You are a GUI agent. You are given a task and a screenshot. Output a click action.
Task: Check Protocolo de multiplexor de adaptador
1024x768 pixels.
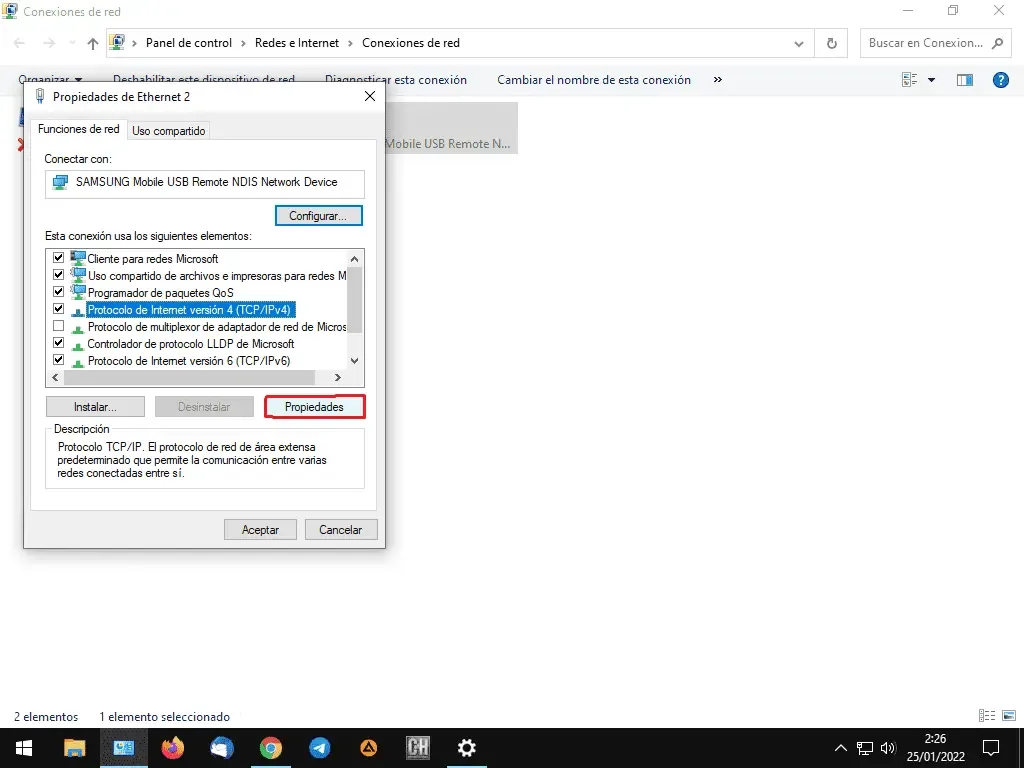coord(58,326)
